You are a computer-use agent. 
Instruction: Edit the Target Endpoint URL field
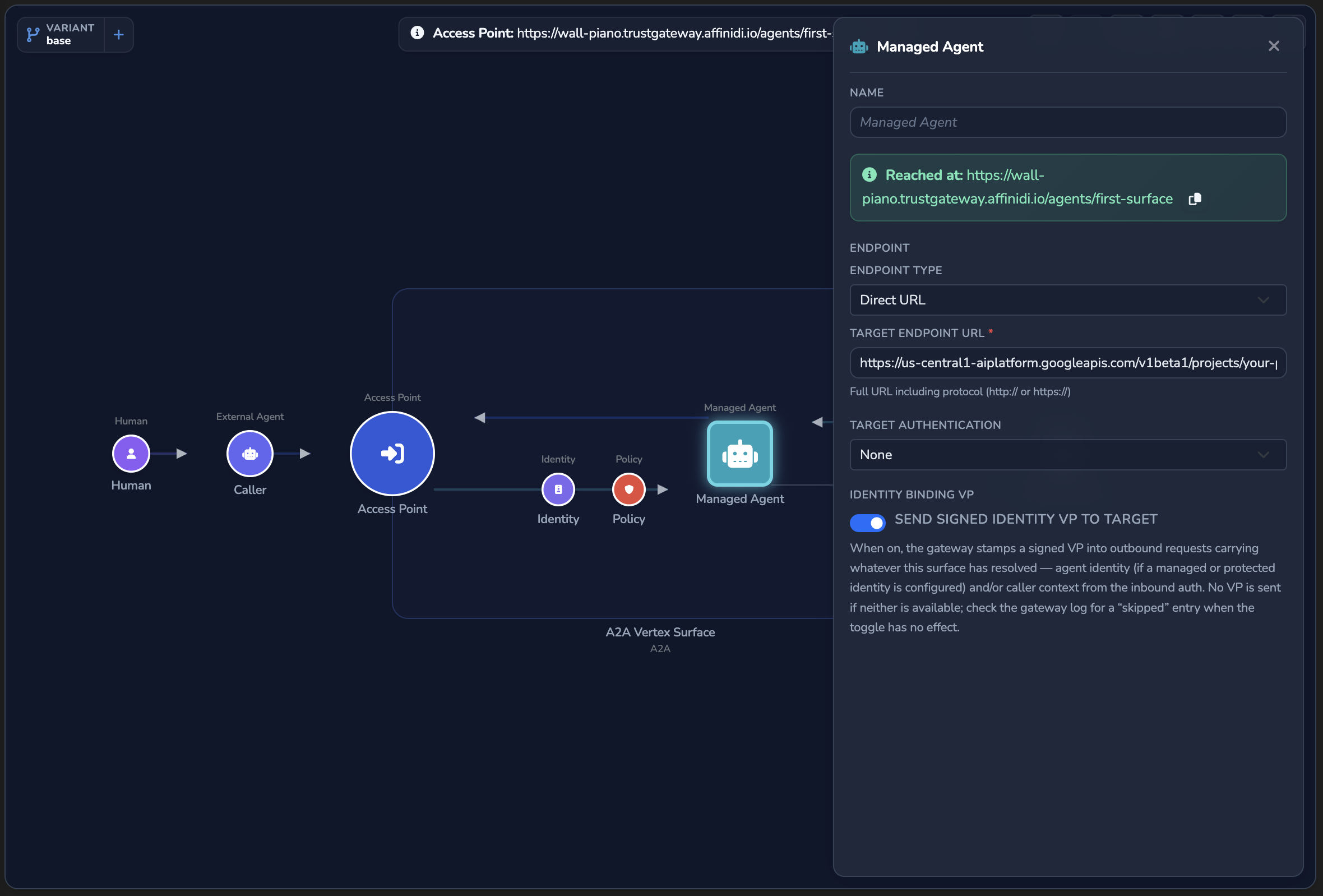pos(1067,363)
